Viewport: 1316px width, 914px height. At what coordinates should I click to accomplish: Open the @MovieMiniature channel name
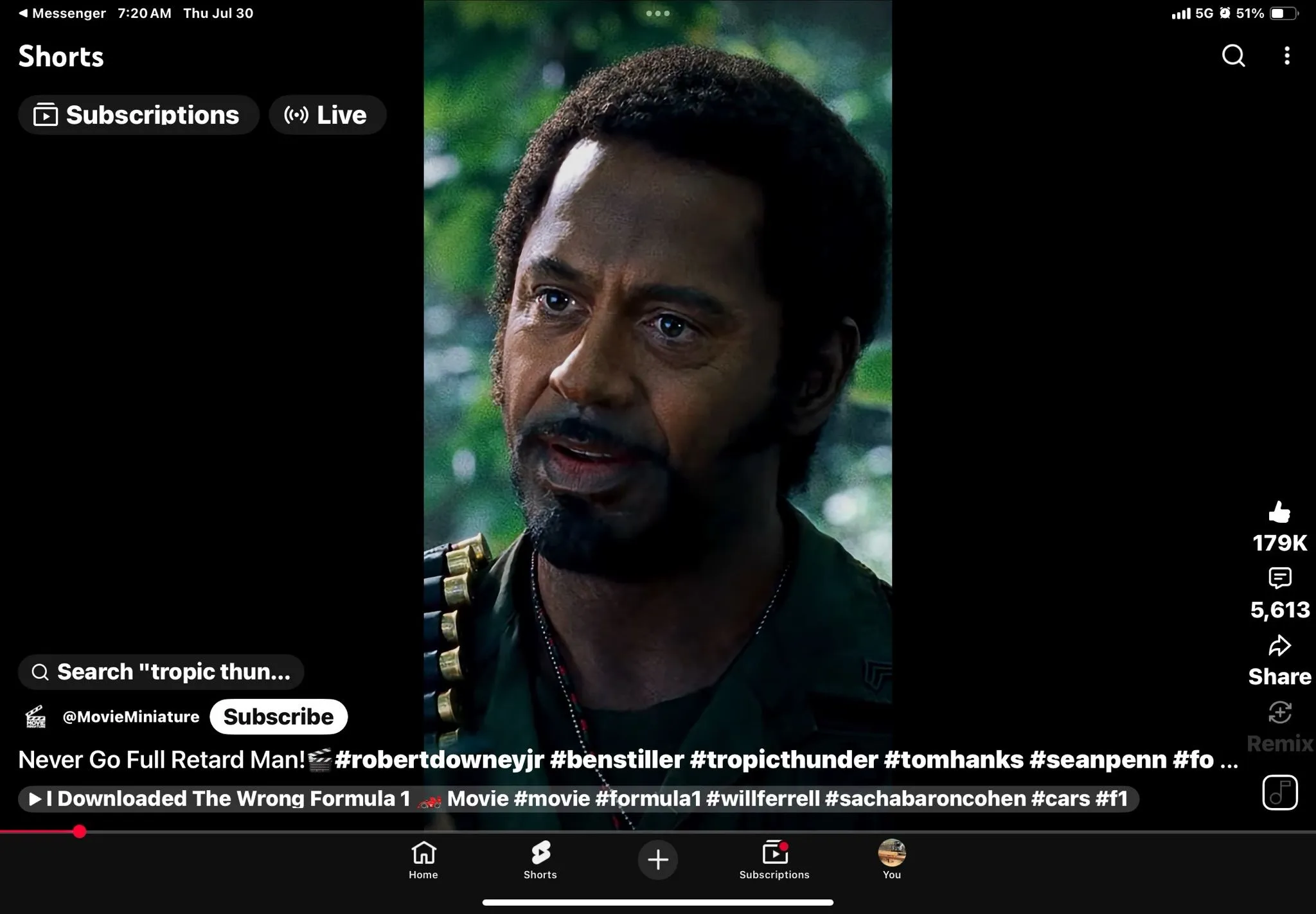click(x=130, y=717)
